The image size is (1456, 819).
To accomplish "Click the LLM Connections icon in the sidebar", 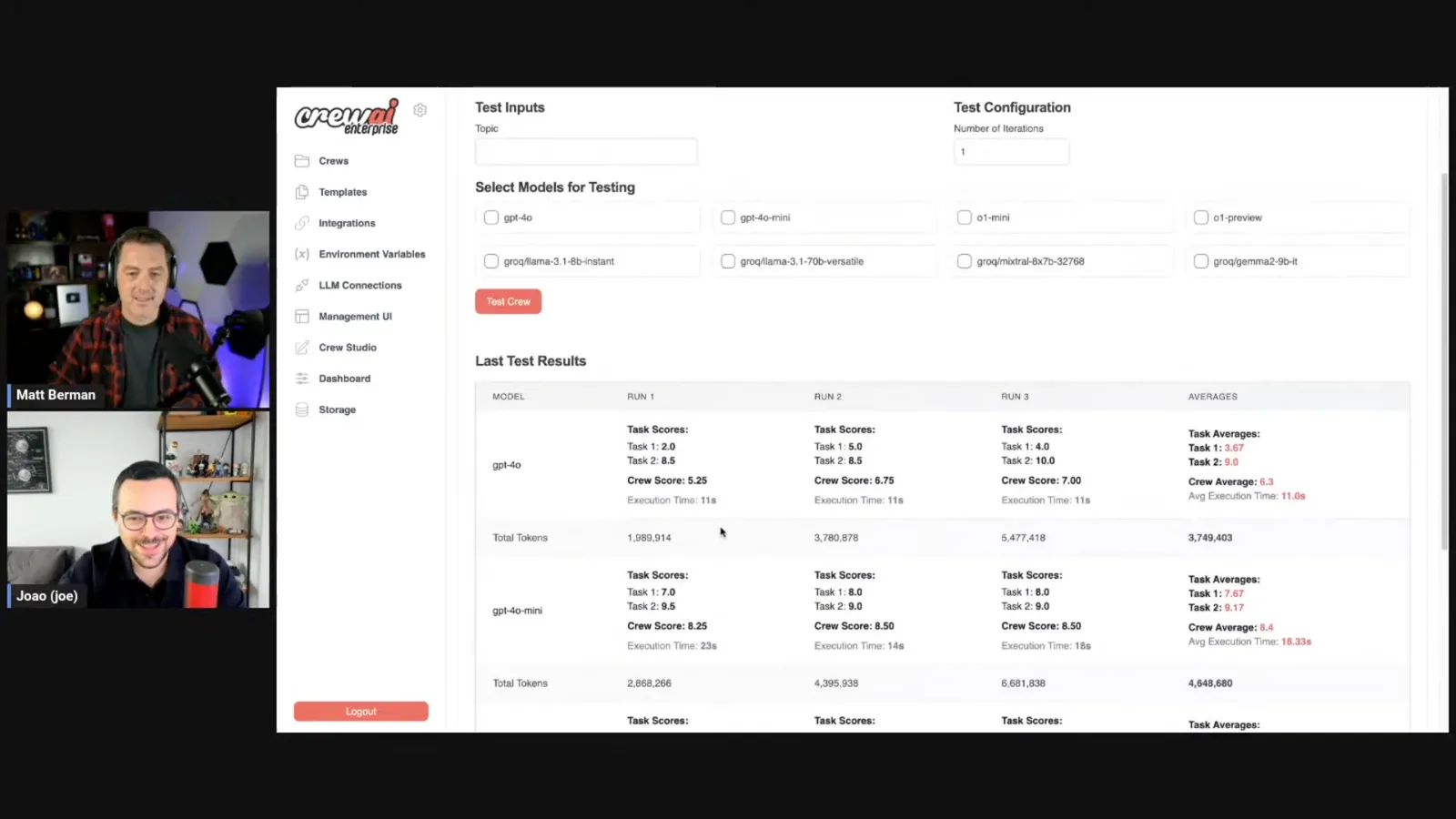I will [x=302, y=285].
